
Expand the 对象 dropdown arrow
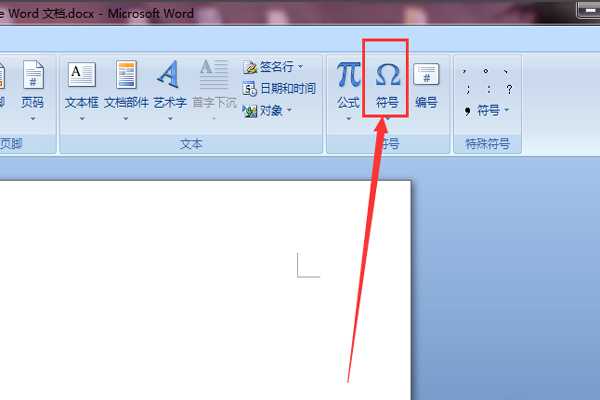tap(289, 111)
